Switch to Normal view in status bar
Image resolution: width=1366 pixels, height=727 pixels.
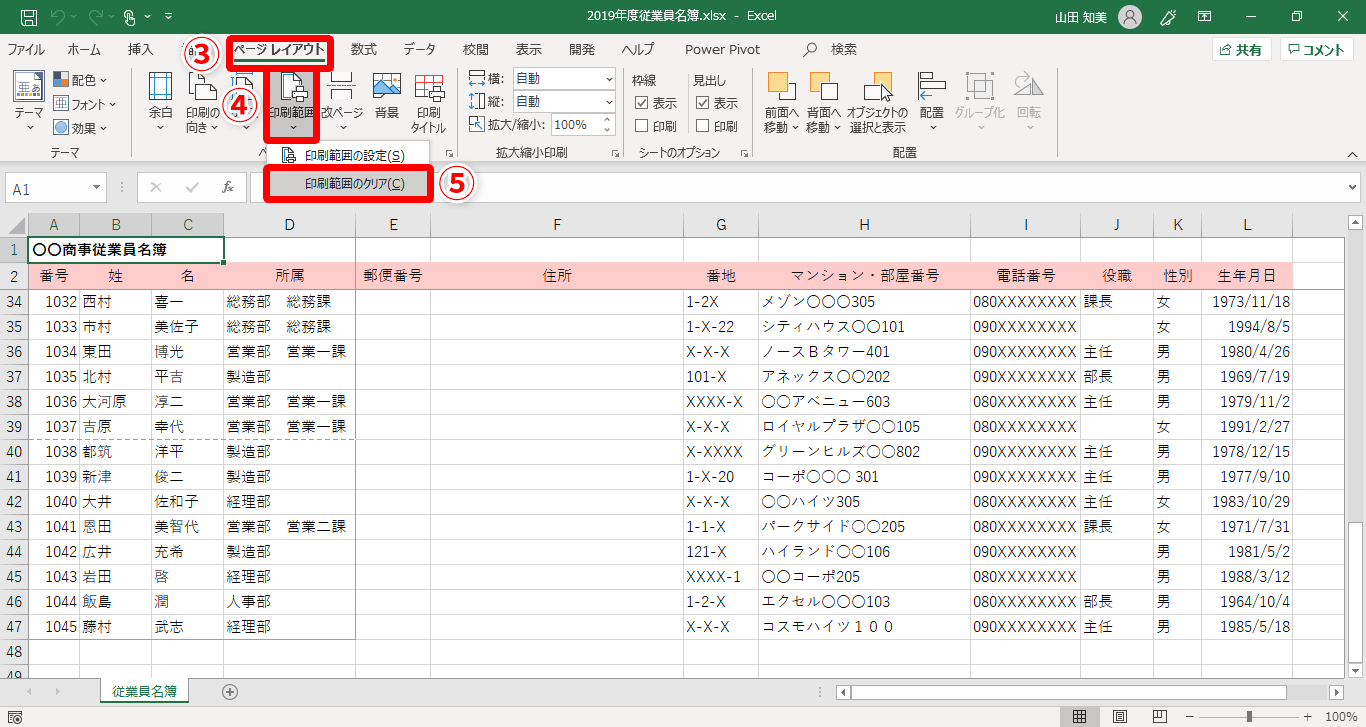tap(1080, 716)
